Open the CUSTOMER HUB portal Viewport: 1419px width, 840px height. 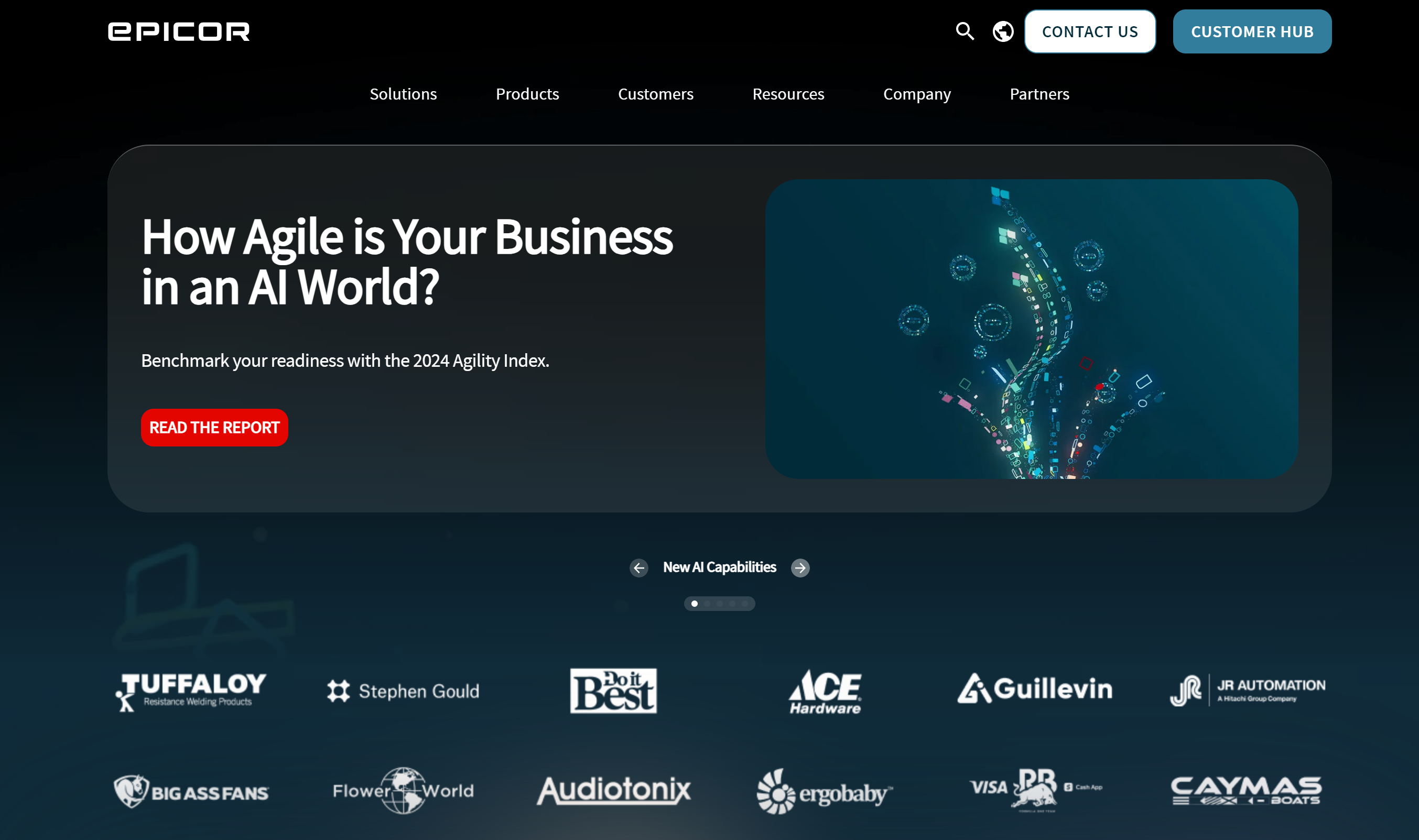pos(1253,31)
